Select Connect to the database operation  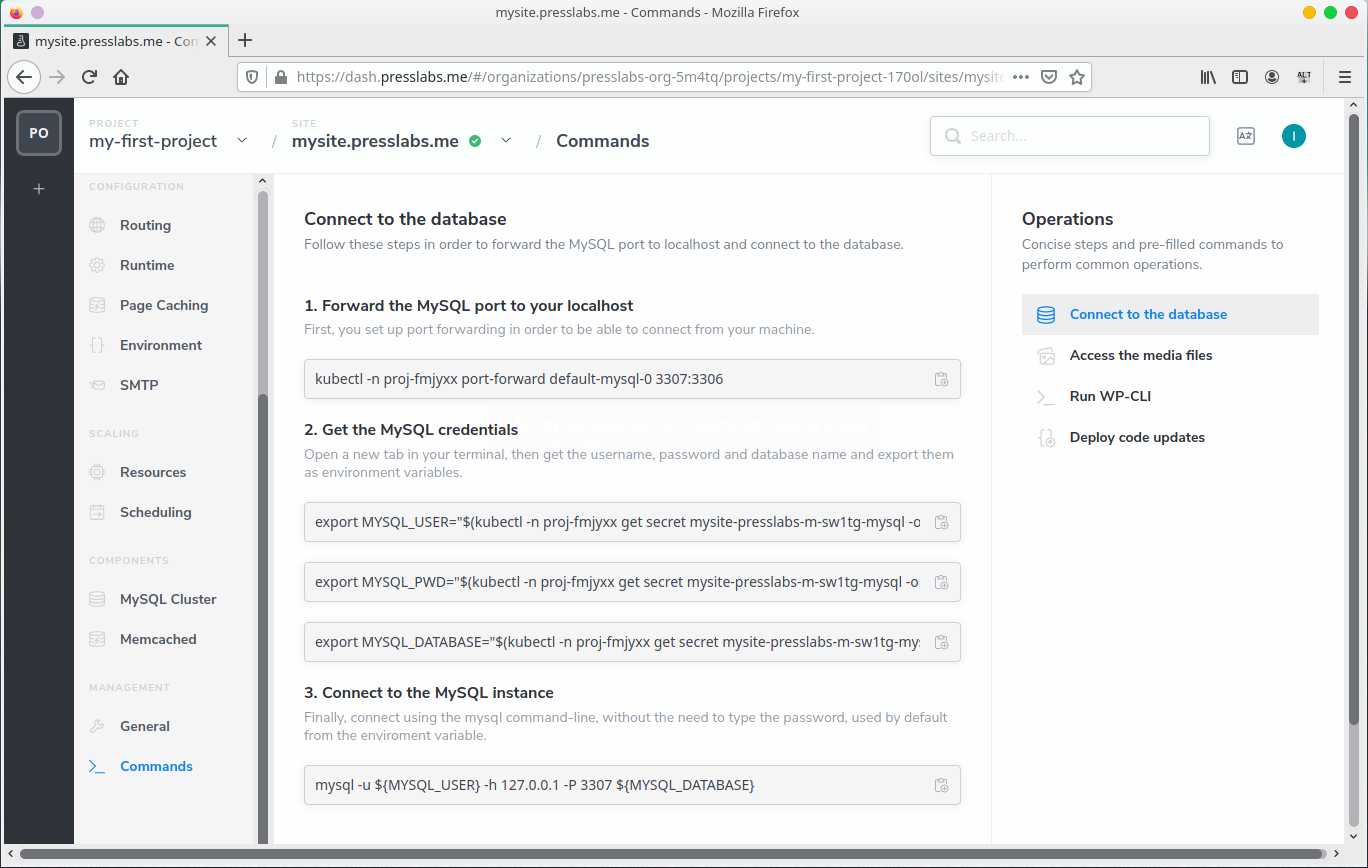(x=1170, y=314)
